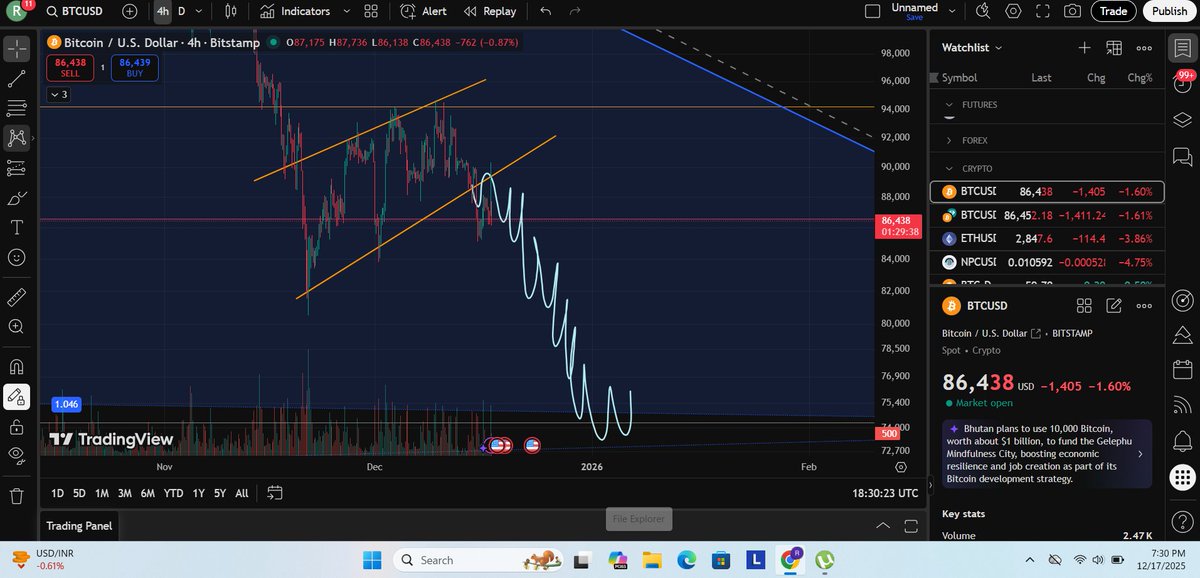Select the 1D date range
The image size is (1200, 578).
(x=58, y=493)
